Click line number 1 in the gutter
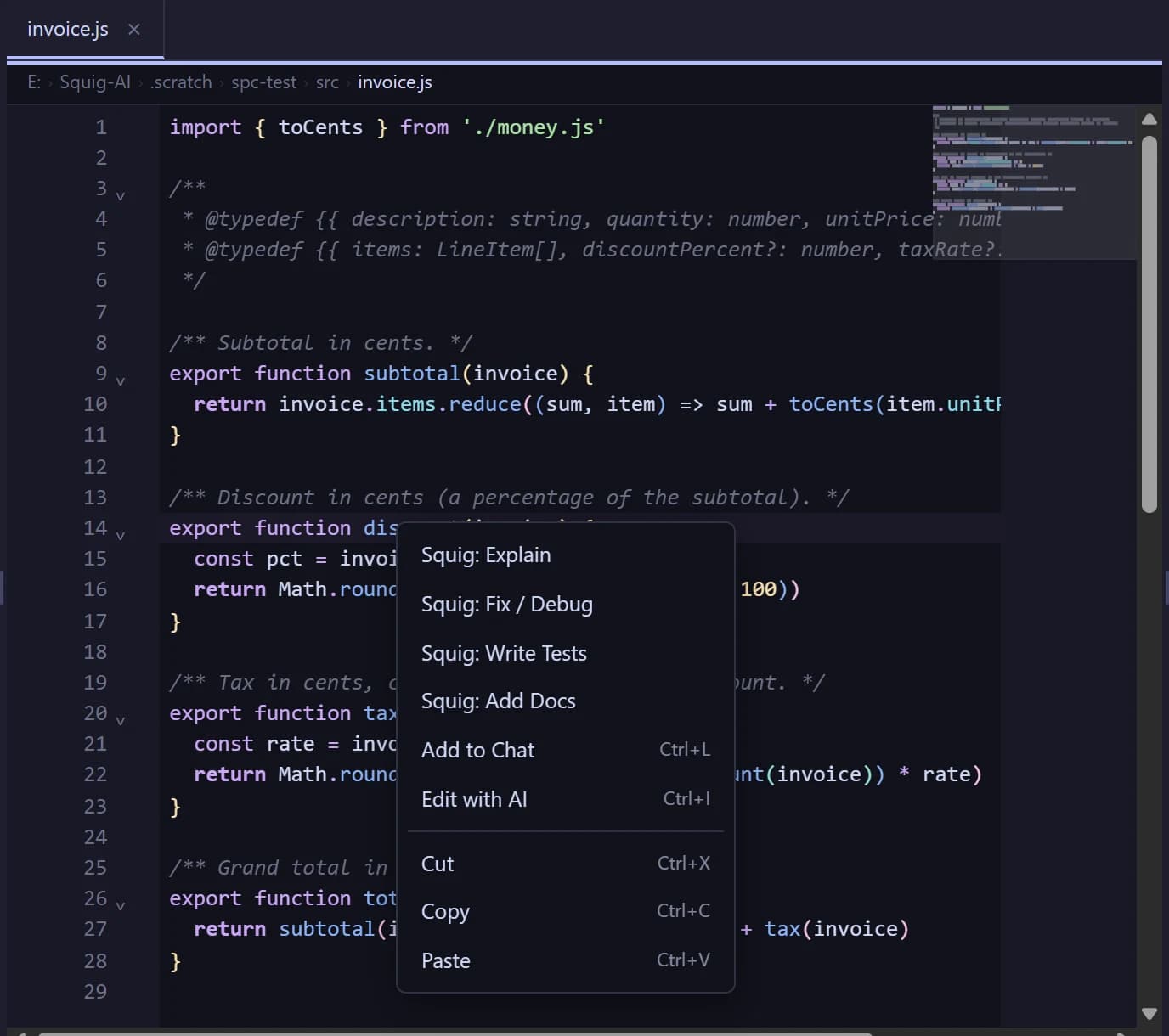Image resolution: width=1169 pixels, height=1036 pixels. pyautogui.click(x=101, y=127)
